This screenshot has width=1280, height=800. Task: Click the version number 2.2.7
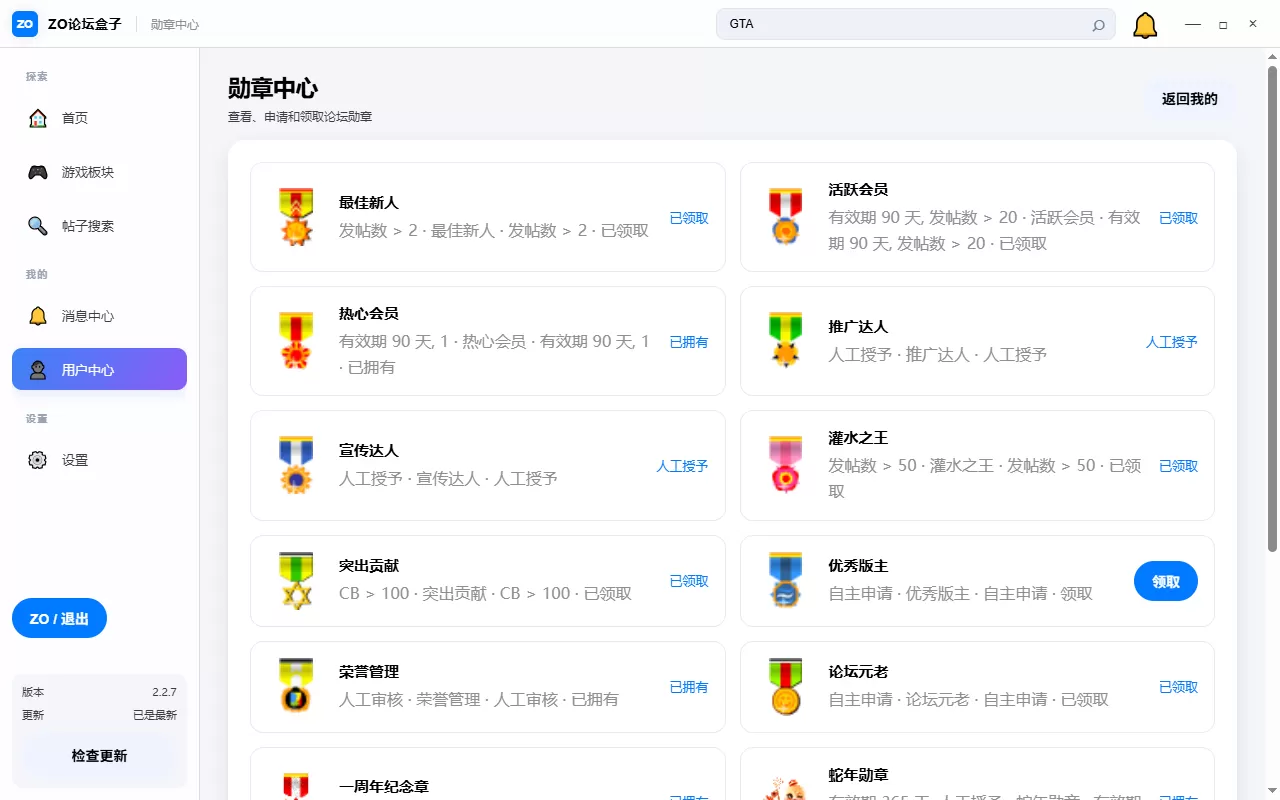(x=165, y=692)
